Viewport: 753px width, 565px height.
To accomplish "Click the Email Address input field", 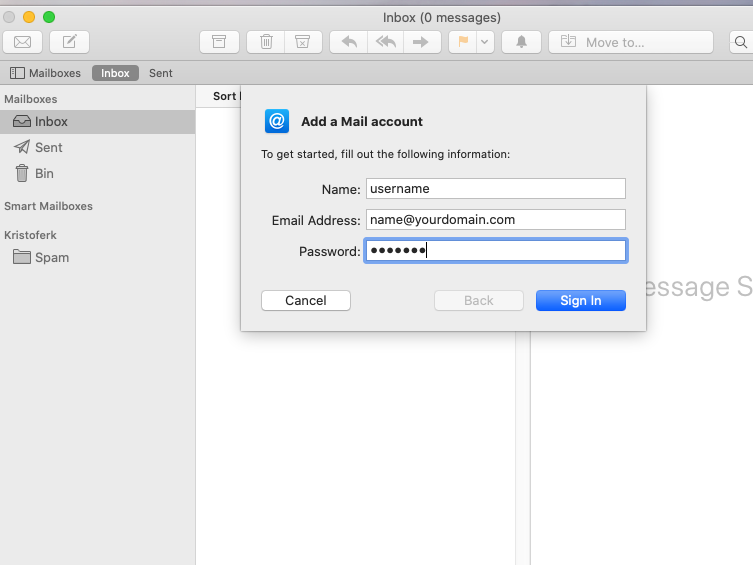I will tap(495, 220).
